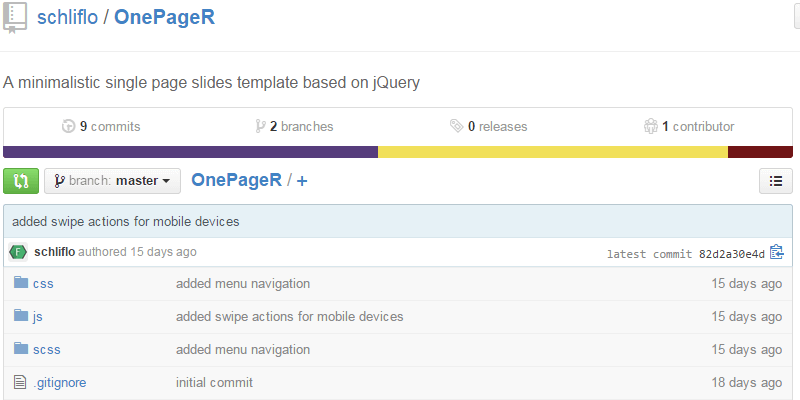Copy the latest commit SHA clipboard icon
Screen dimensions: 800x400
click(777, 252)
